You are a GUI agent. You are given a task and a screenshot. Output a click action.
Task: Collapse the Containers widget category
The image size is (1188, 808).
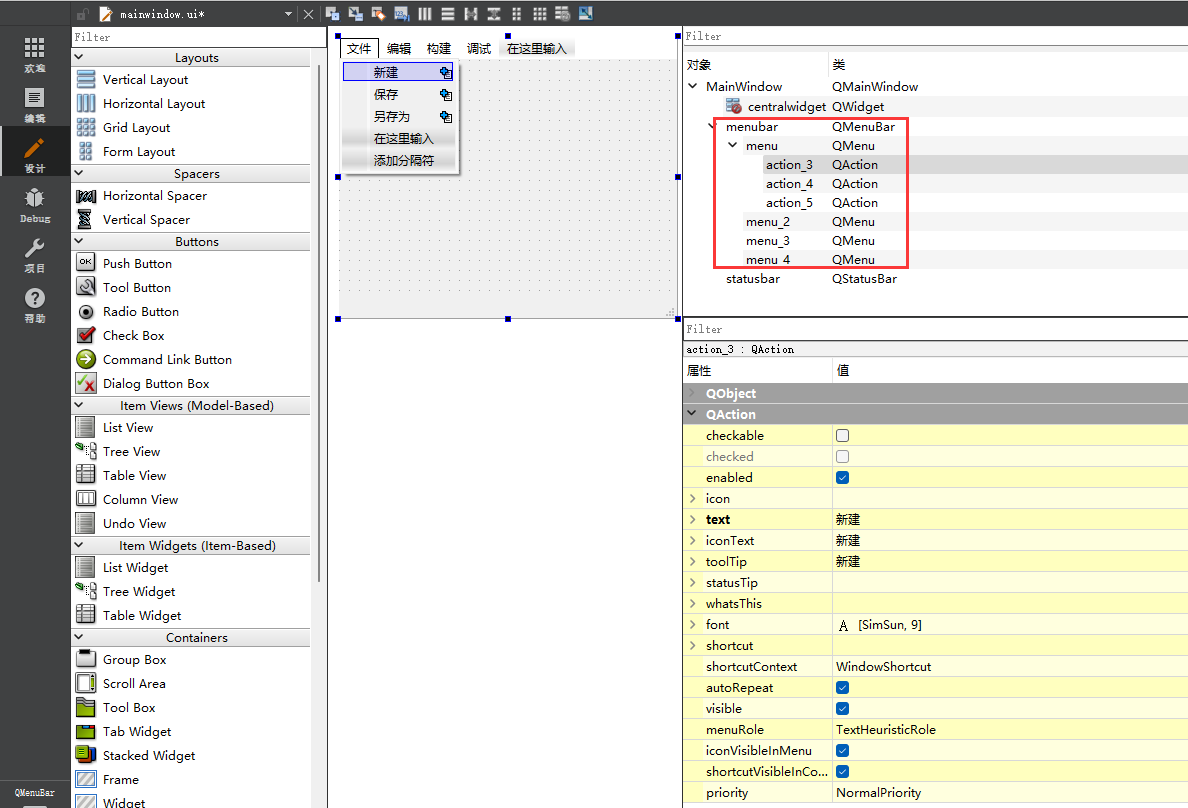pyautogui.click(x=79, y=637)
